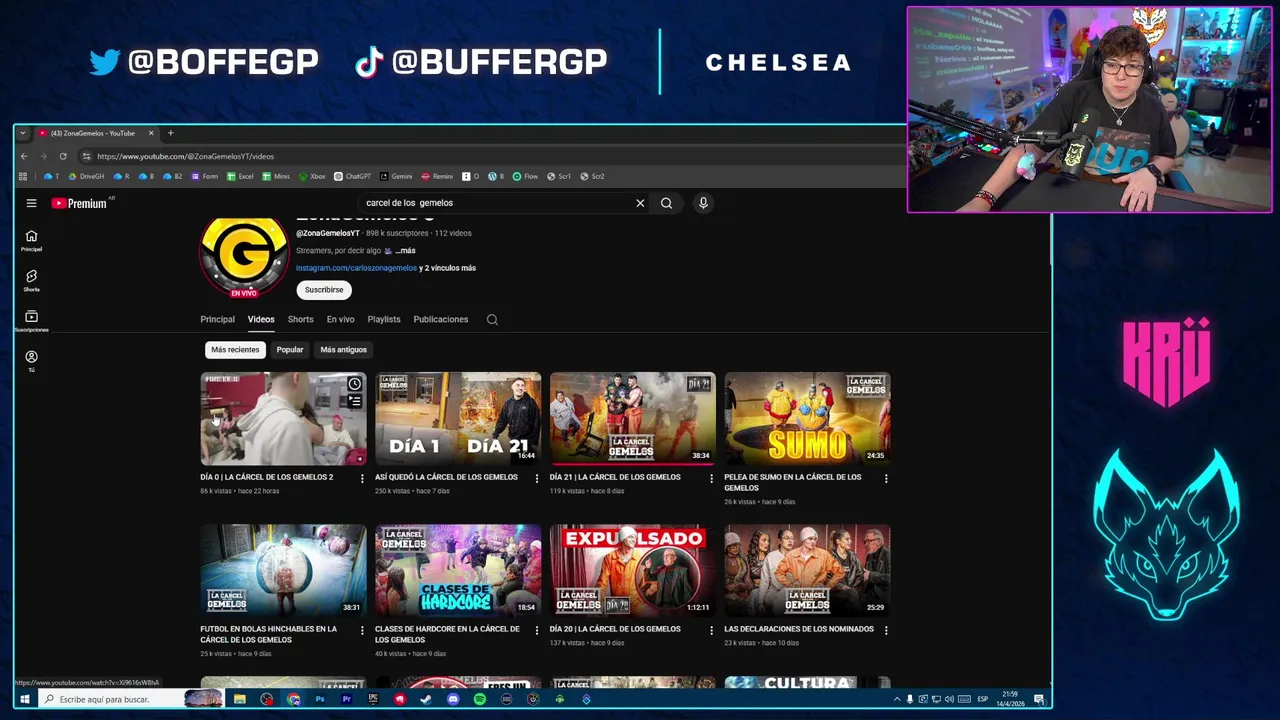Open Steam from the taskbar
This screenshot has height=720, width=1280.
[x=426, y=699]
